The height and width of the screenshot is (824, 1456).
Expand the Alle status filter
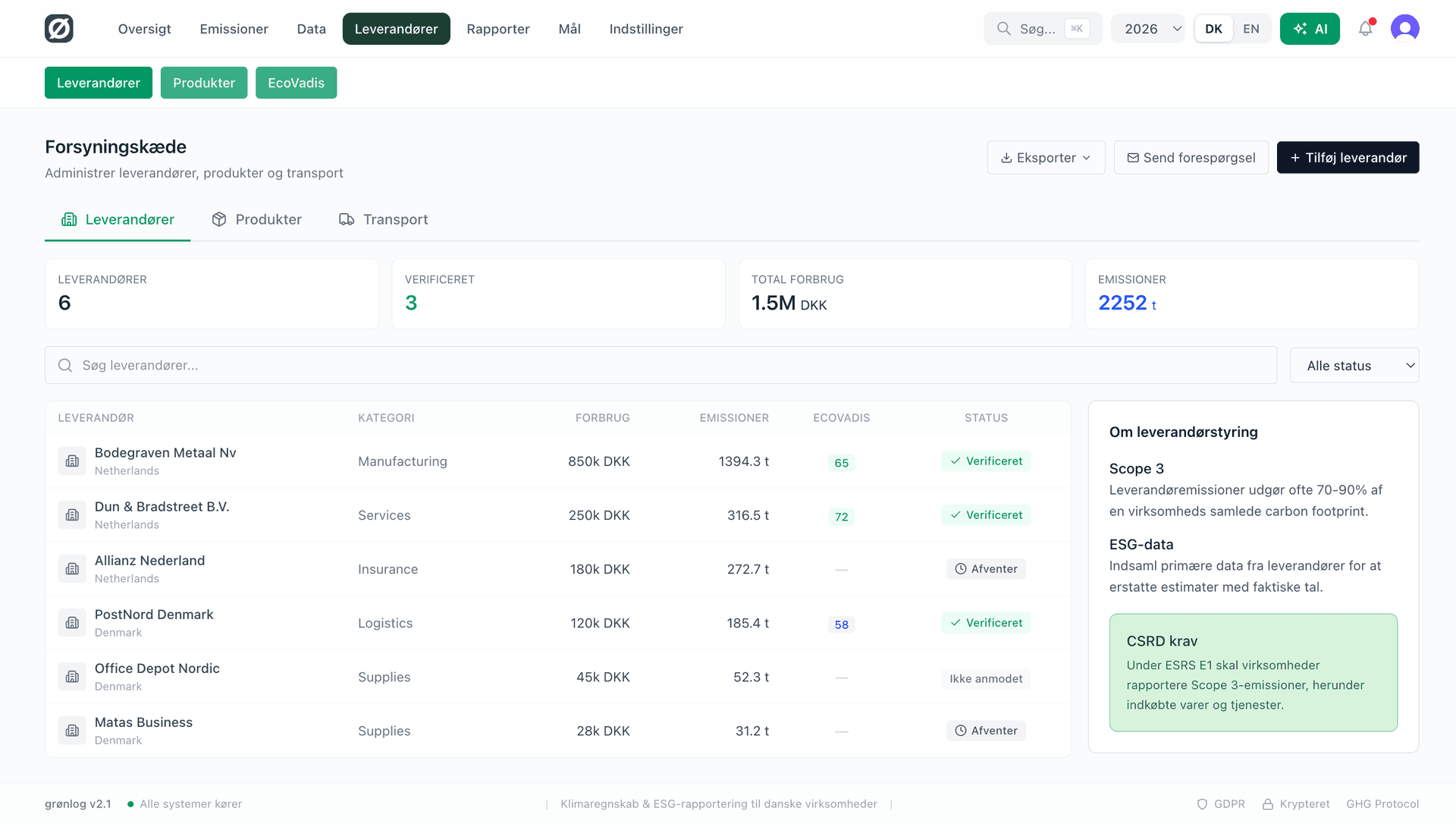click(x=1354, y=366)
